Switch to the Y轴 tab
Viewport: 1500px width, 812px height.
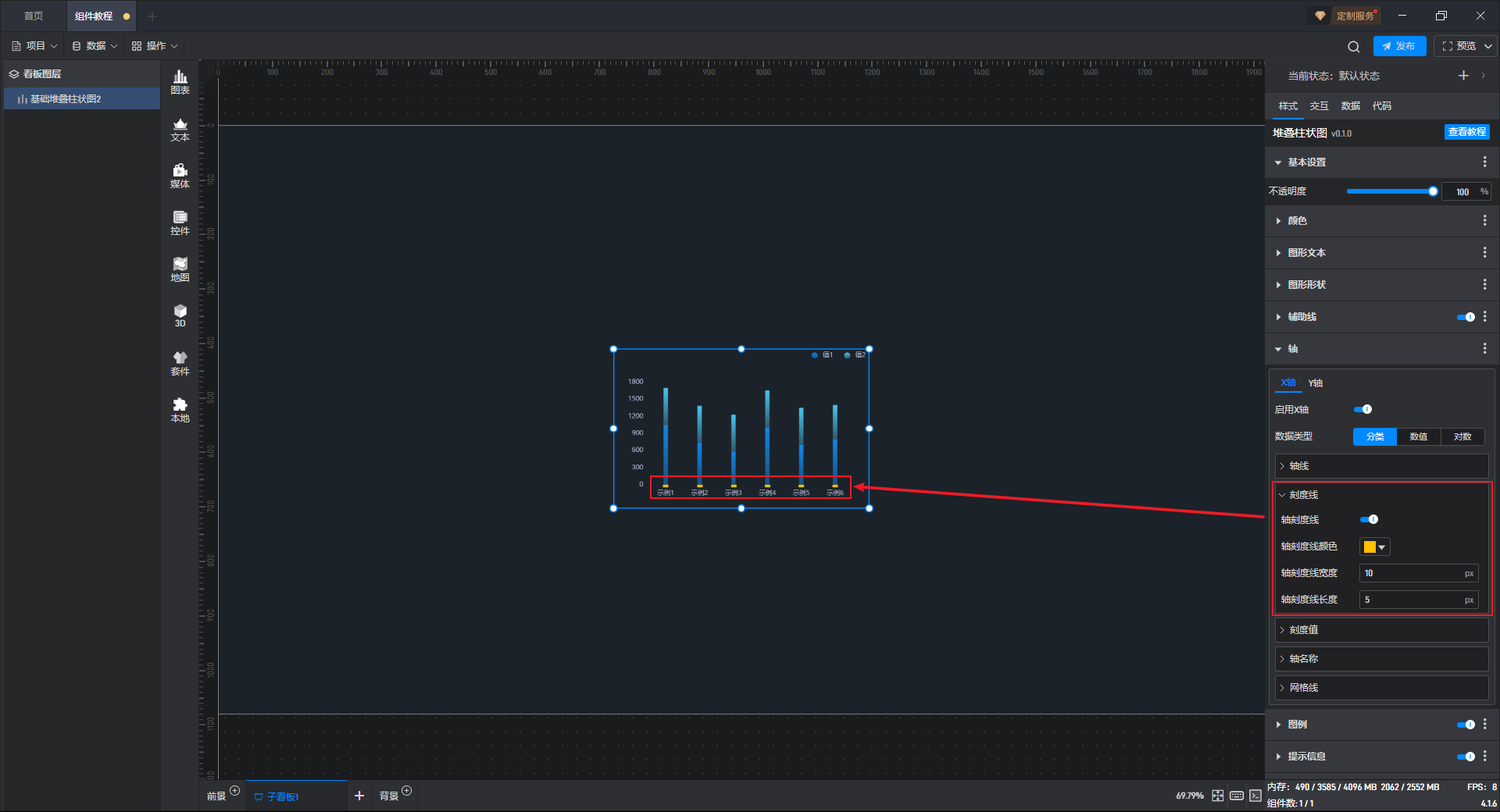1316,383
